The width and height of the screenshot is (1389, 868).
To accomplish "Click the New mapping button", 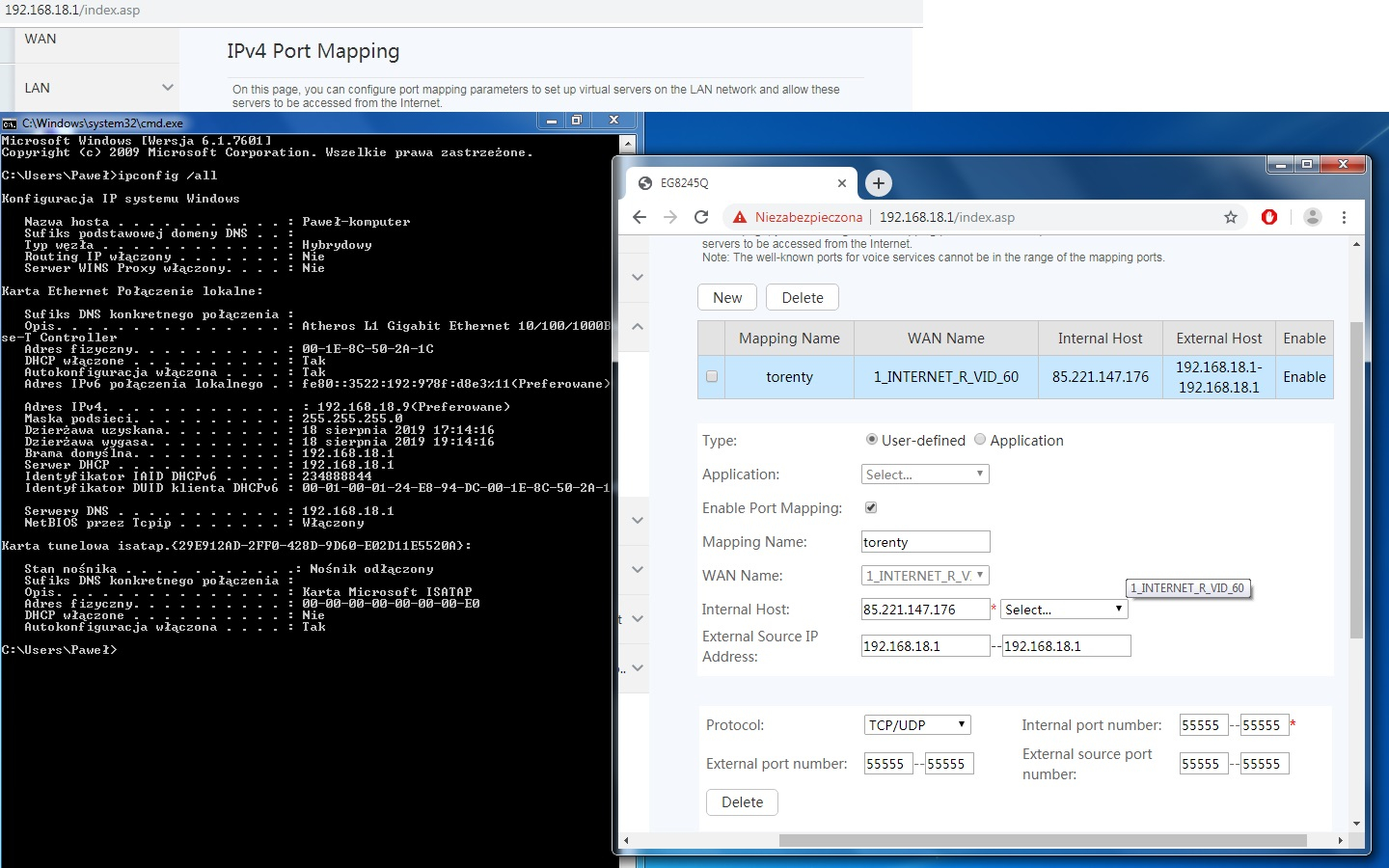I will pos(727,298).
